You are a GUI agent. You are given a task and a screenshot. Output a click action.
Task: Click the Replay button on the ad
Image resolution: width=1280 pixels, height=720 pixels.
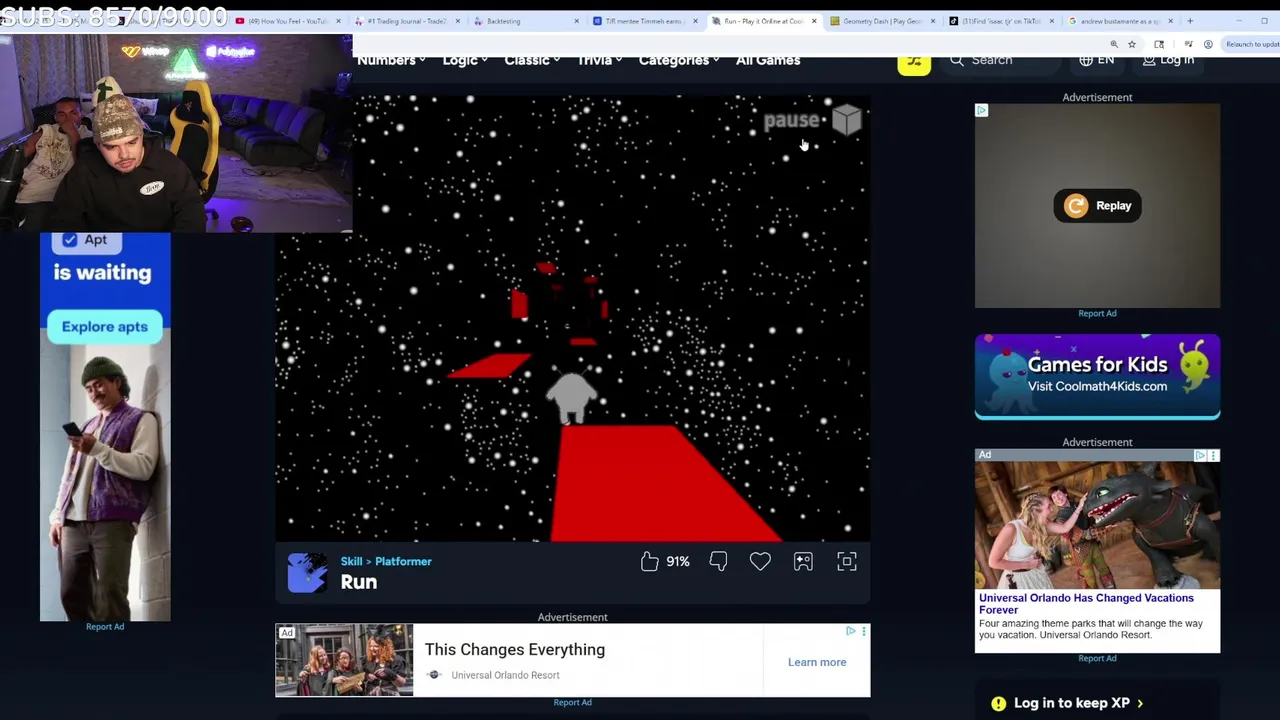point(1098,206)
